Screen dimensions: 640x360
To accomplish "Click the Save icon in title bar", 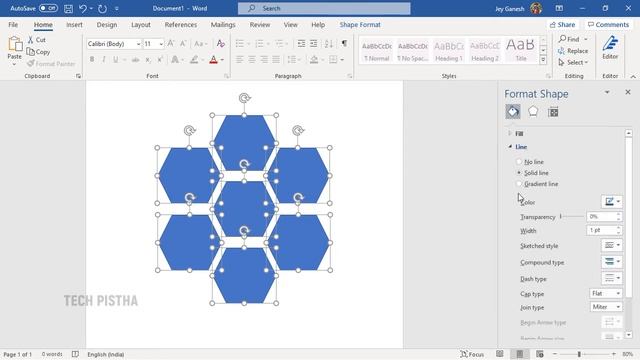I will [69, 8].
